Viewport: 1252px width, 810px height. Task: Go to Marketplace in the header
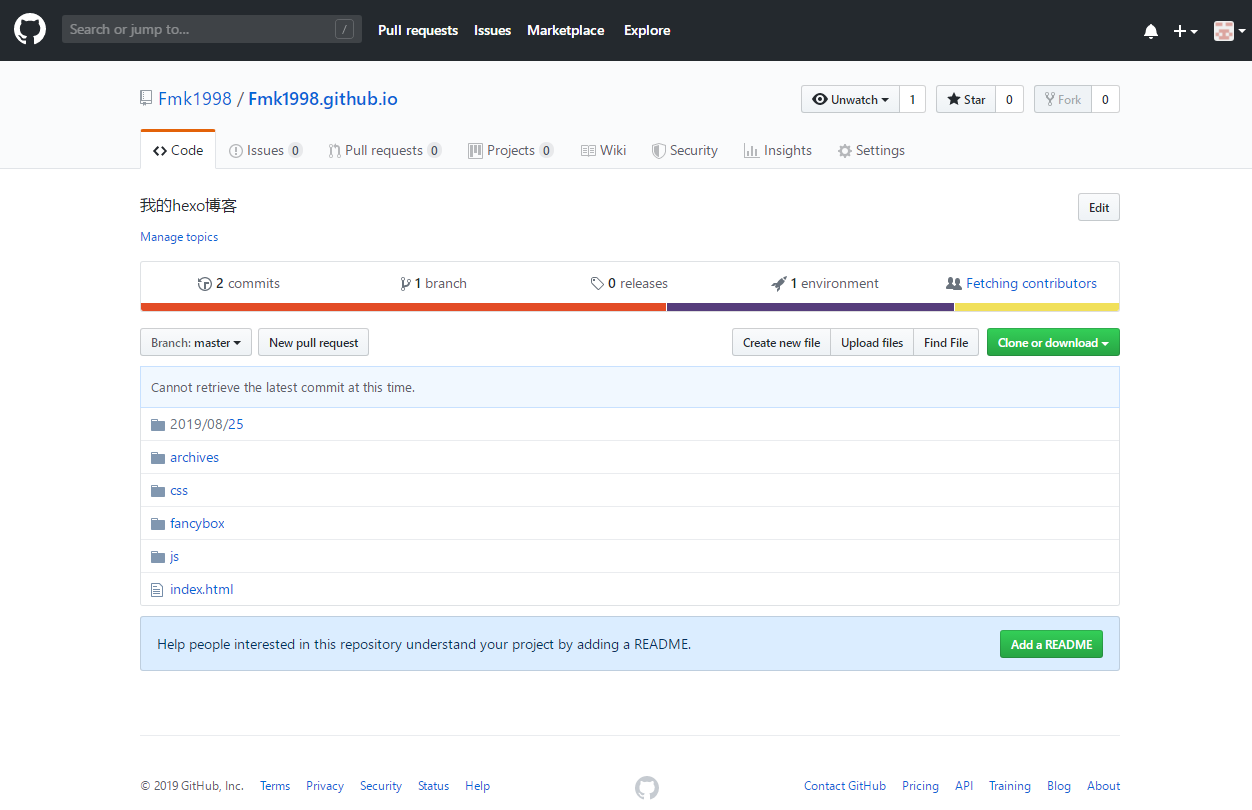tap(566, 31)
